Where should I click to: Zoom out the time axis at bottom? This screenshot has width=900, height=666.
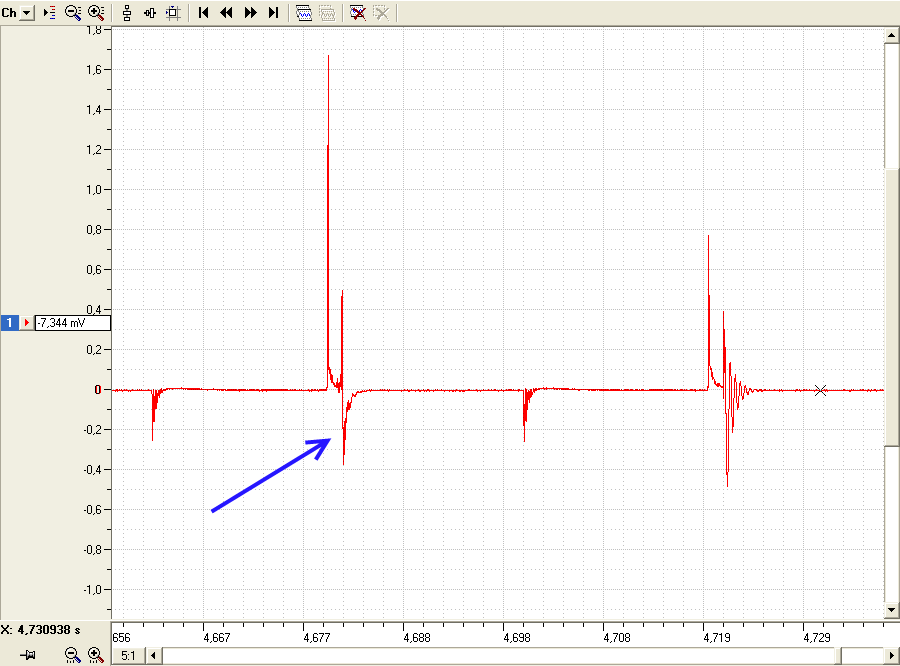coord(72,655)
